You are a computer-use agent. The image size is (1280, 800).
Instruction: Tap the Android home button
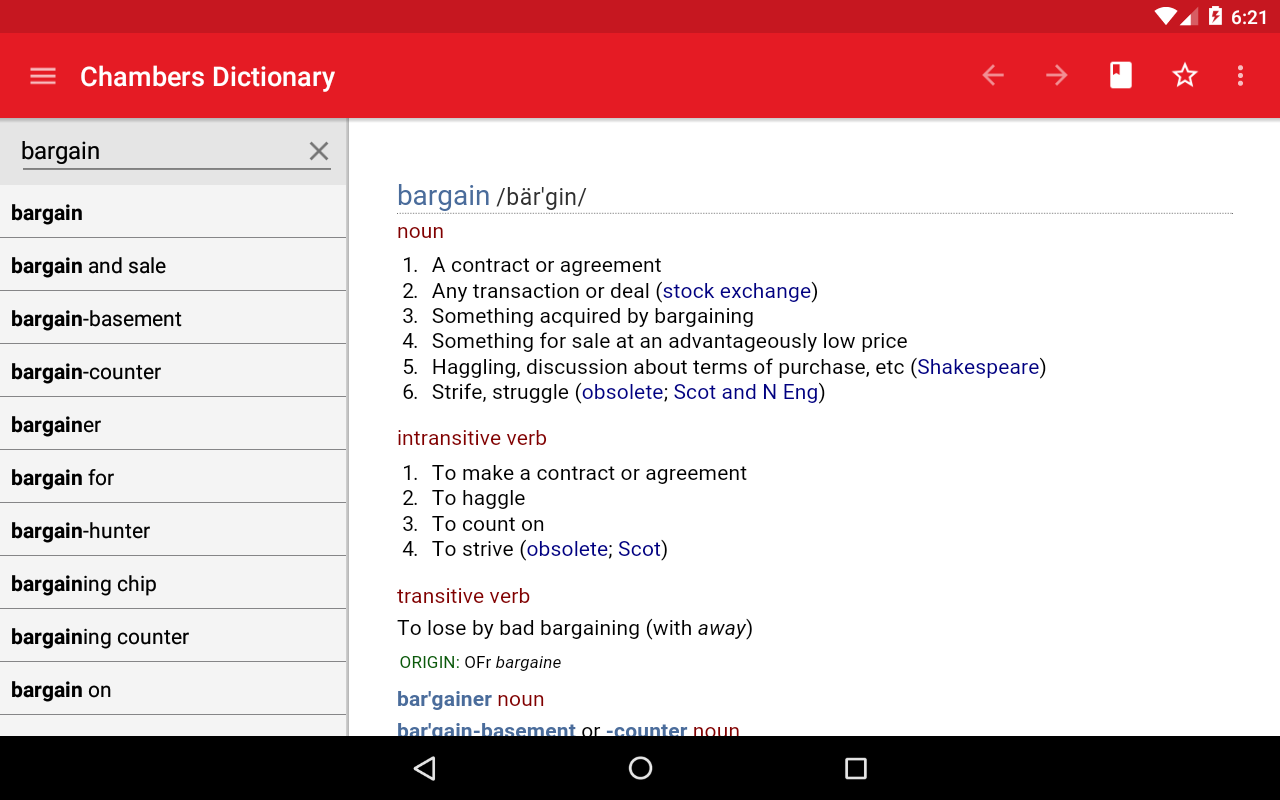[640, 768]
